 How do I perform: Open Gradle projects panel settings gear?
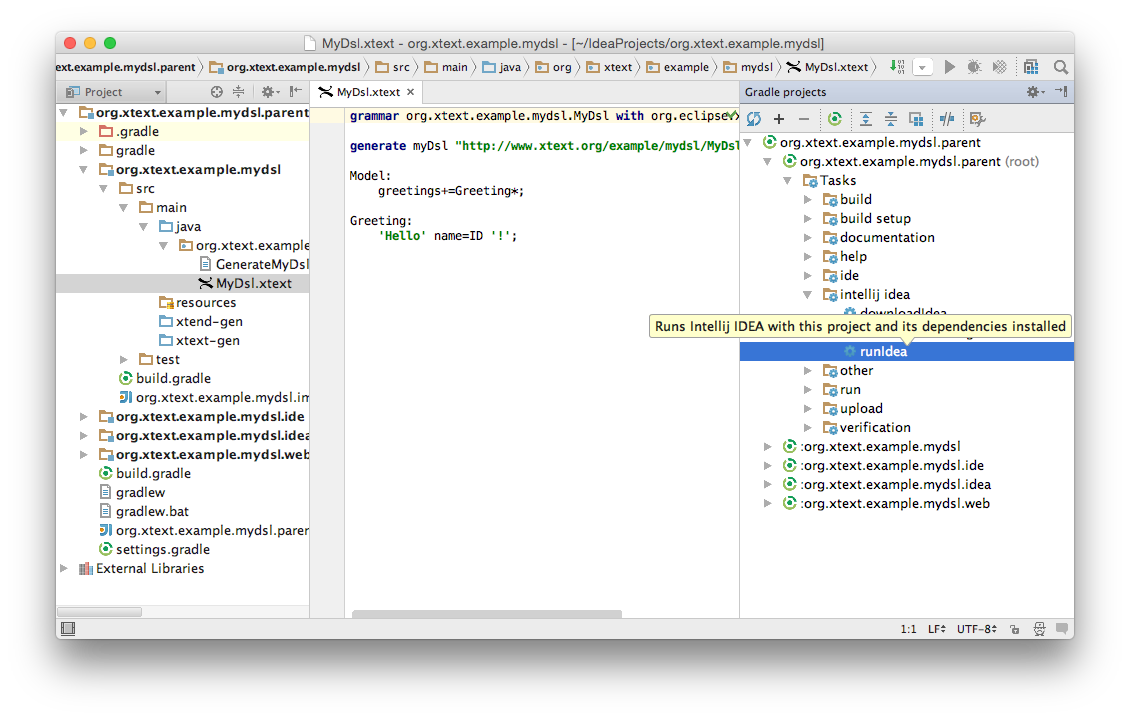[x=1035, y=91]
